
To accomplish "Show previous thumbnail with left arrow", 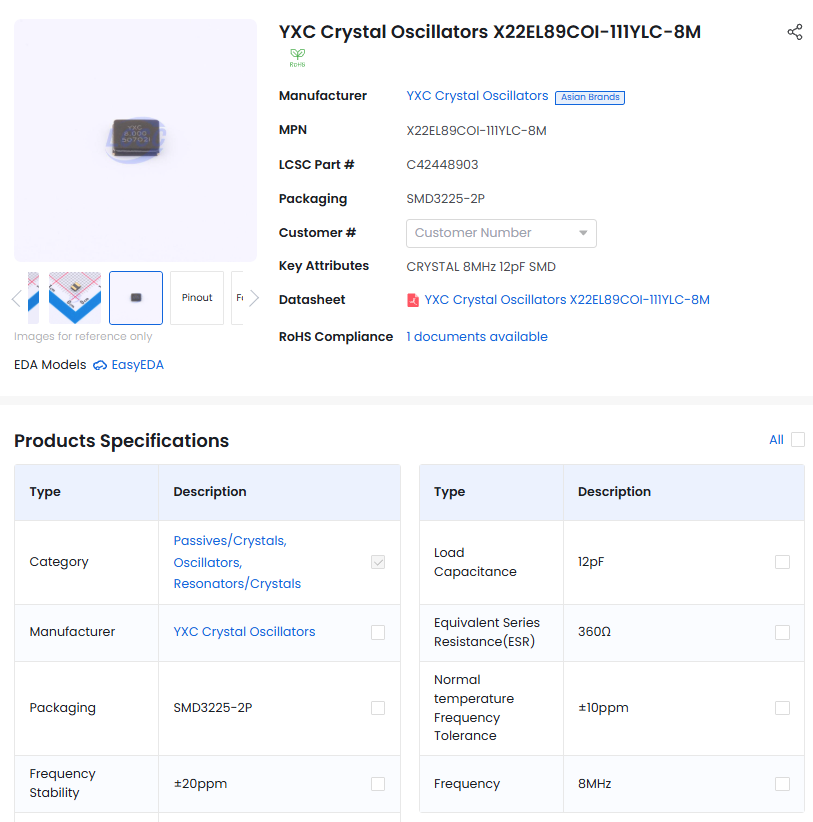I will (16, 298).
